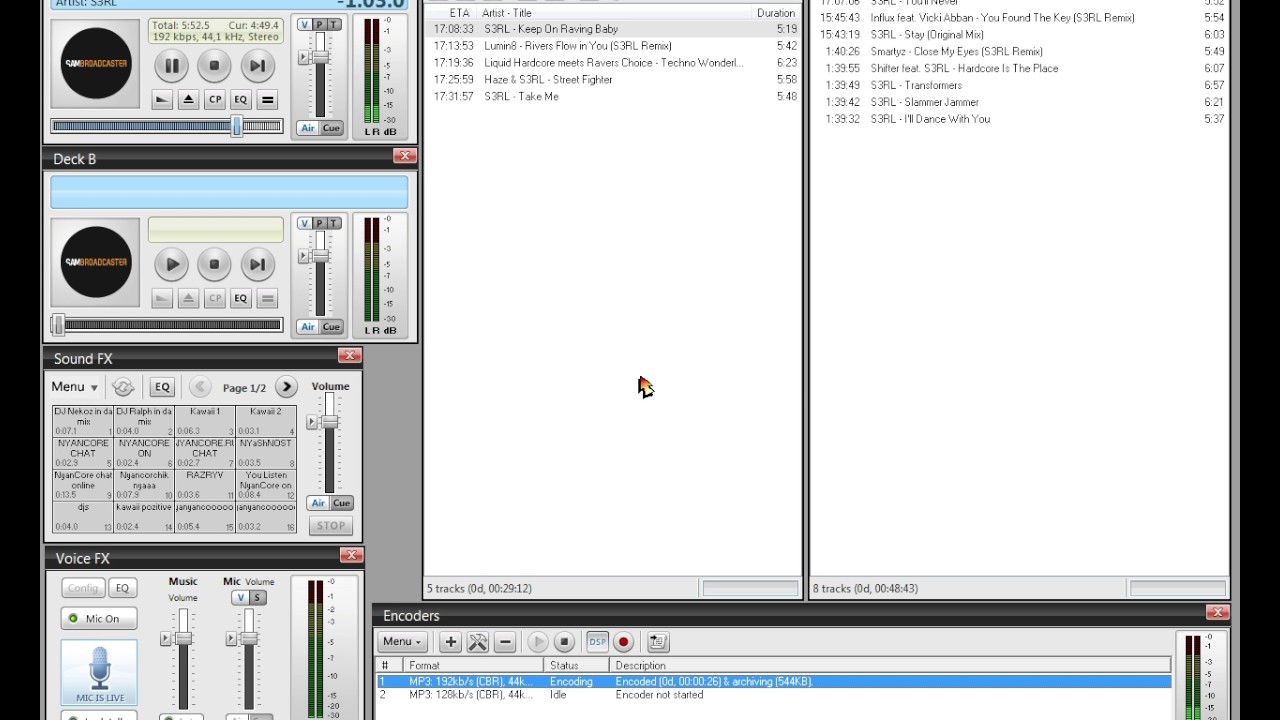The width and height of the screenshot is (1280, 720).
Task: Start playback on Deck B
Action: [172, 265]
